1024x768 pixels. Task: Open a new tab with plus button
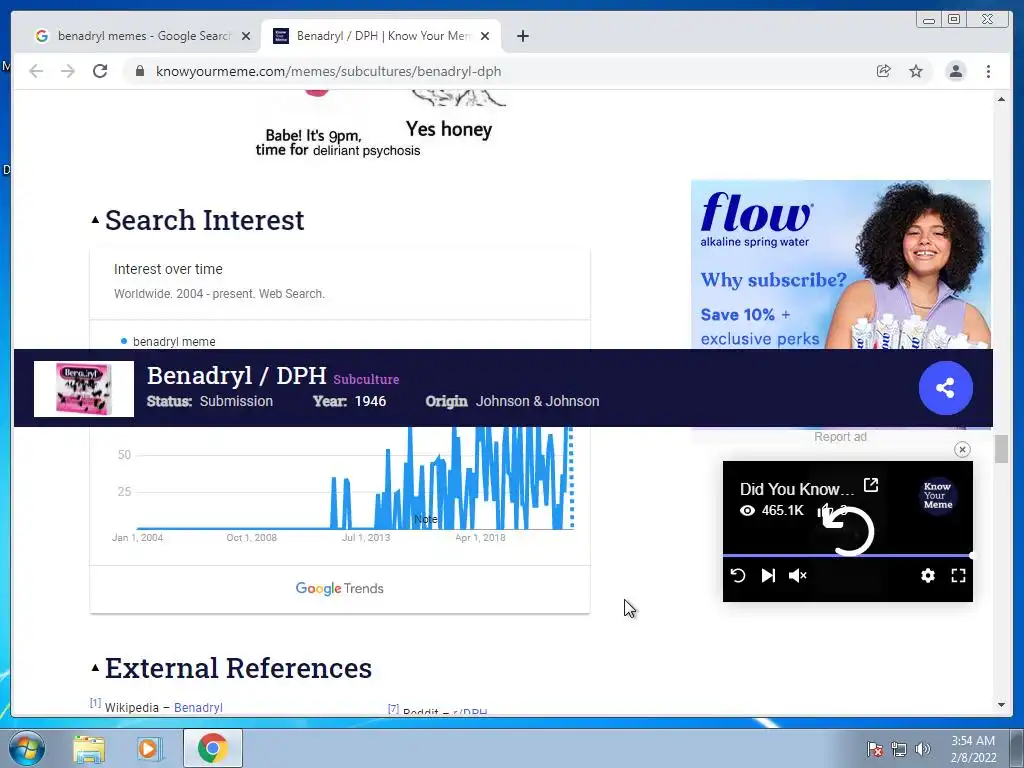(522, 36)
